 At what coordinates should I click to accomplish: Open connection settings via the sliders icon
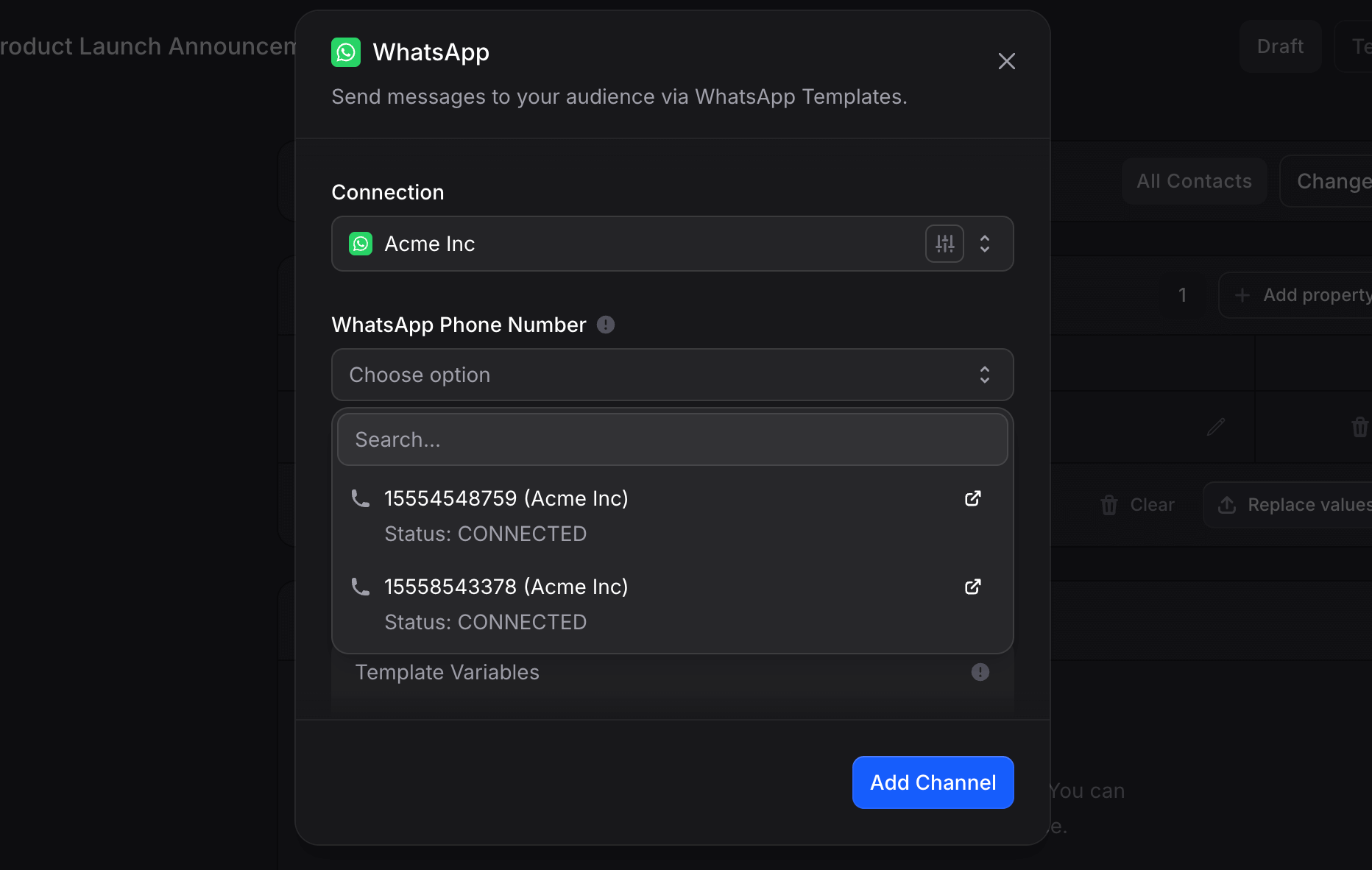click(944, 244)
